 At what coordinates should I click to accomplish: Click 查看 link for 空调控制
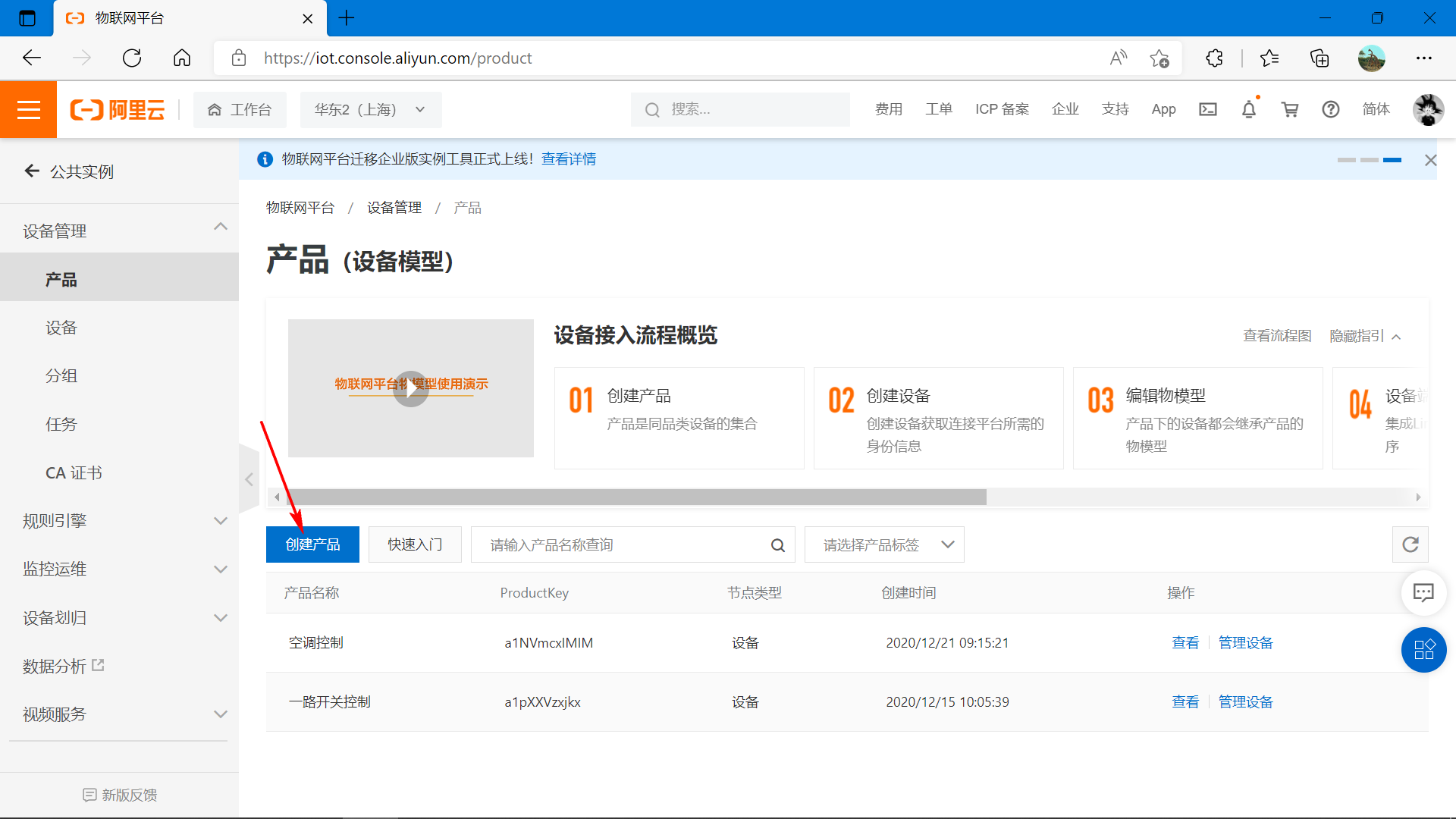coord(1185,643)
